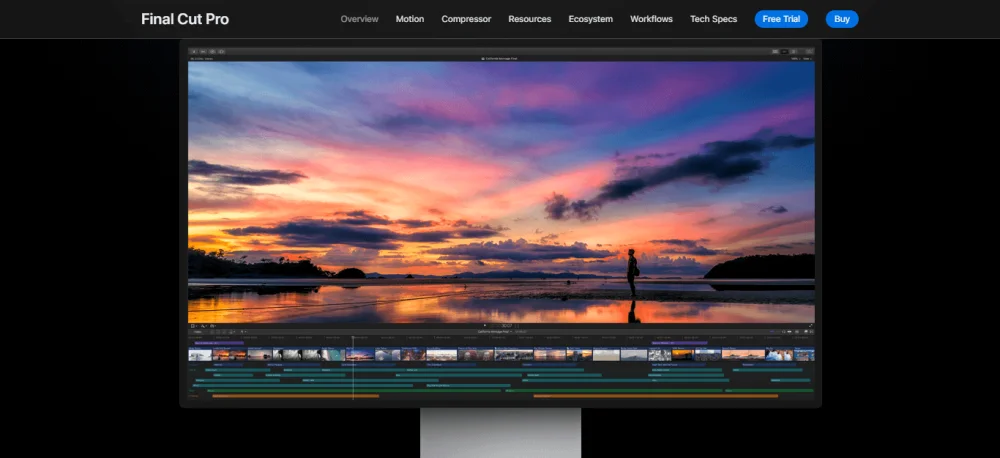This screenshot has width=1000, height=458.
Task: Open the Resources navigation link
Action: [529, 19]
